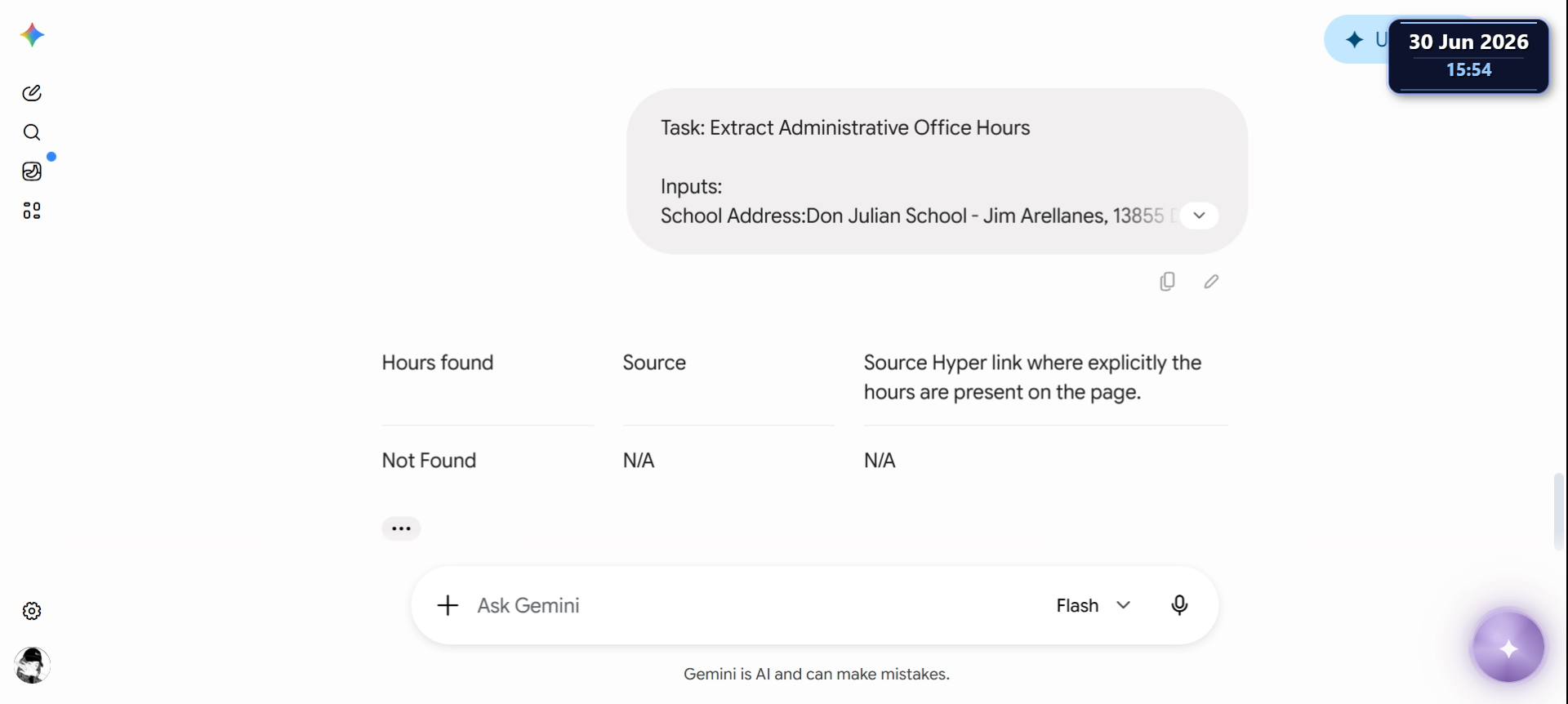Click the upgrade sparkle button at top right
1568x704 pixels.
coord(1356,39)
